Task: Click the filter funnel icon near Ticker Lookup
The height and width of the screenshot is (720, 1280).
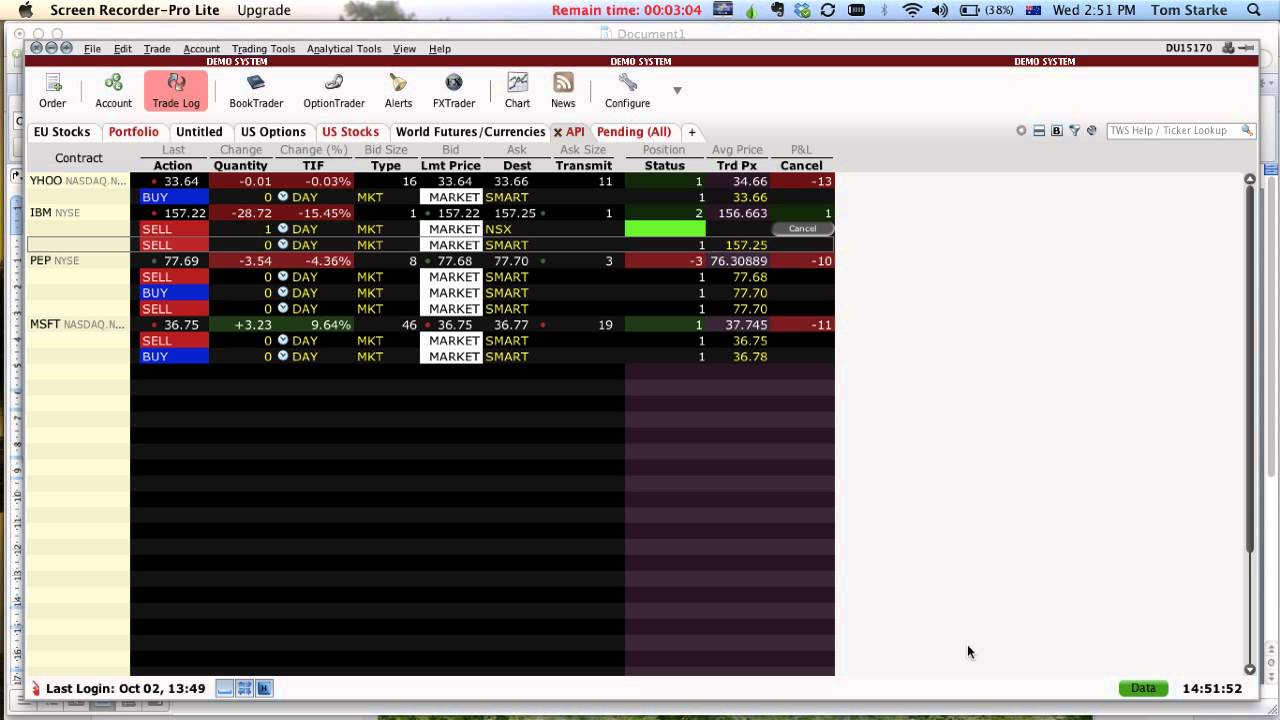Action: click(1074, 131)
